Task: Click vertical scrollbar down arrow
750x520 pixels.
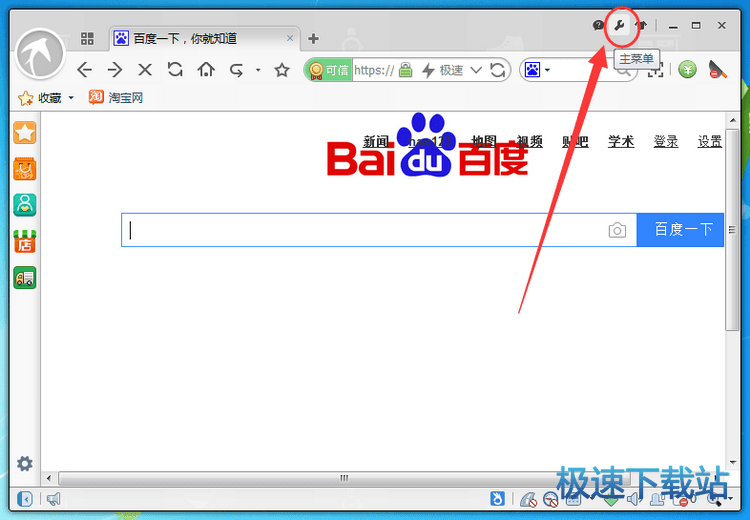Action: (x=733, y=463)
